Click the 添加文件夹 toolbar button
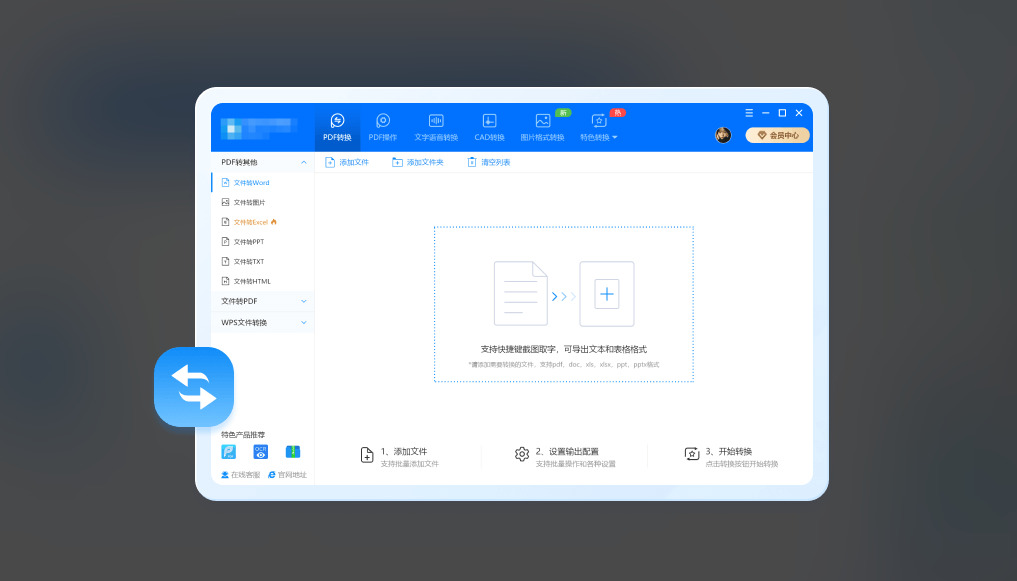The width and height of the screenshot is (1017, 581). (418, 162)
